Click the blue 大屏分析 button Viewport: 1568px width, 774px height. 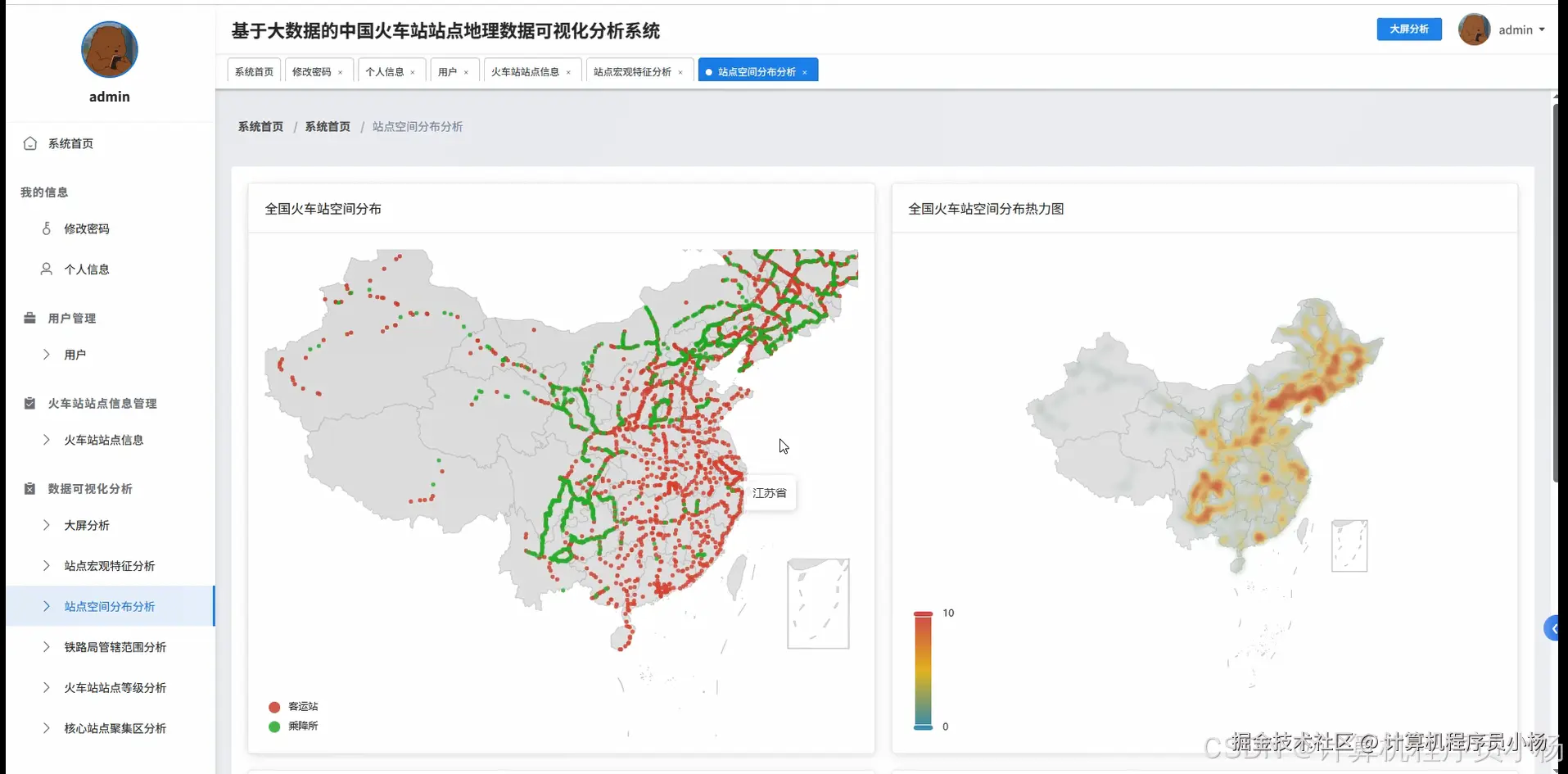pyautogui.click(x=1409, y=29)
